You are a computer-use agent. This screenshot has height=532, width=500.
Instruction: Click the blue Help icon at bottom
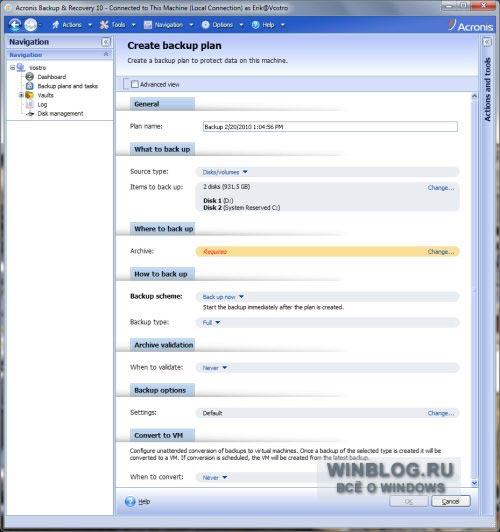tap(130, 501)
